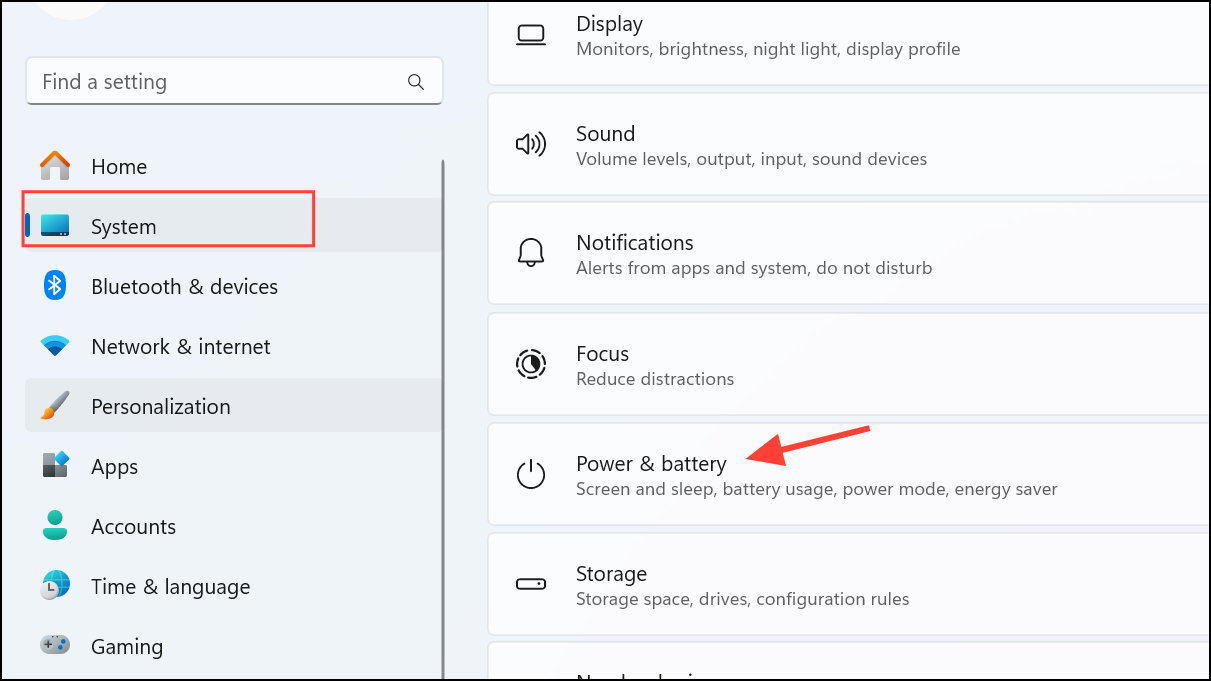The image size is (1211, 681).
Task: Click the Accounts person icon
Action: pyautogui.click(x=55, y=526)
